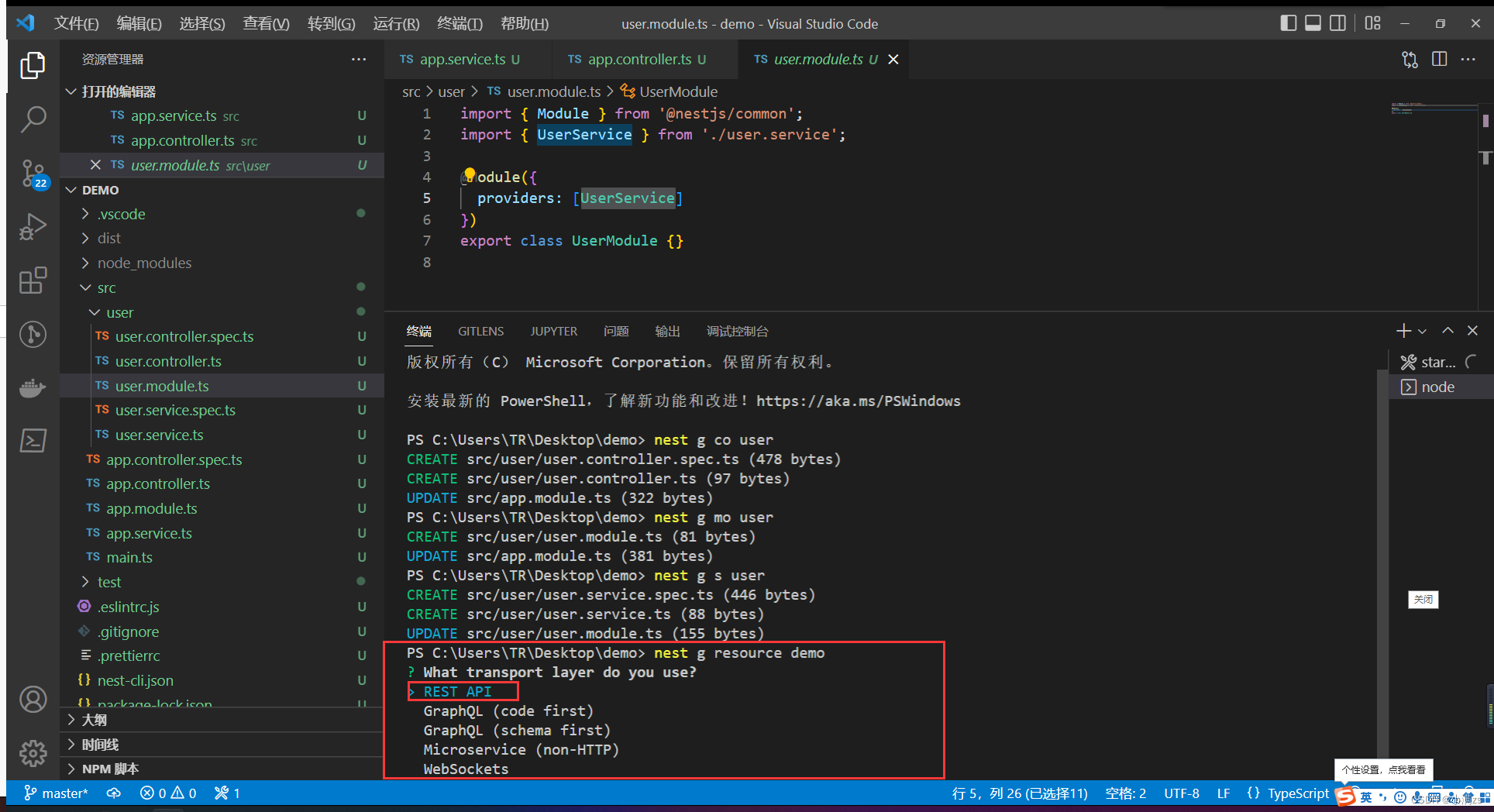Open the 终端(T) menu
This screenshot has height=812, width=1494.
point(459,24)
